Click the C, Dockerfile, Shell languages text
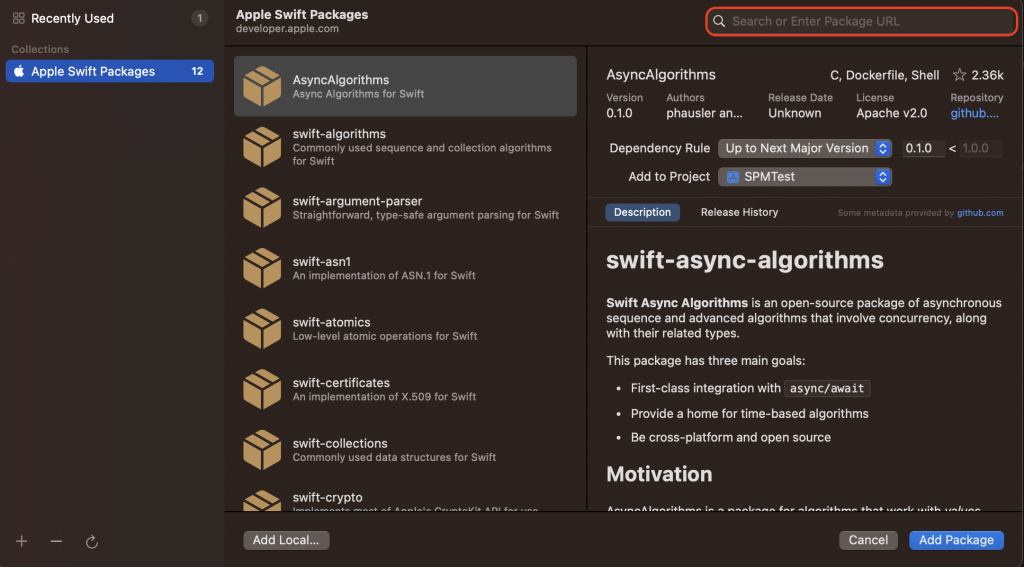 pyautogui.click(x=884, y=75)
